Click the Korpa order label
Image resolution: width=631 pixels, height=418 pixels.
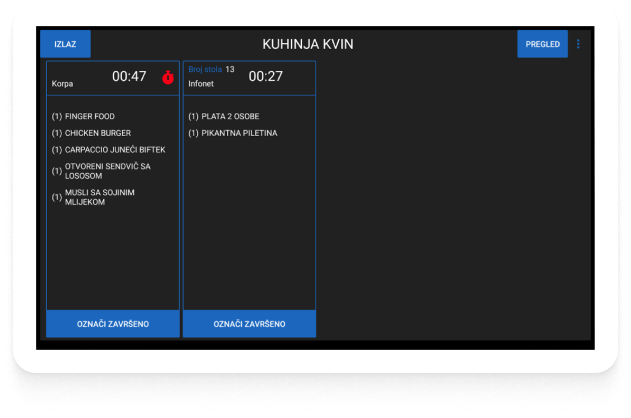pos(62,85)
